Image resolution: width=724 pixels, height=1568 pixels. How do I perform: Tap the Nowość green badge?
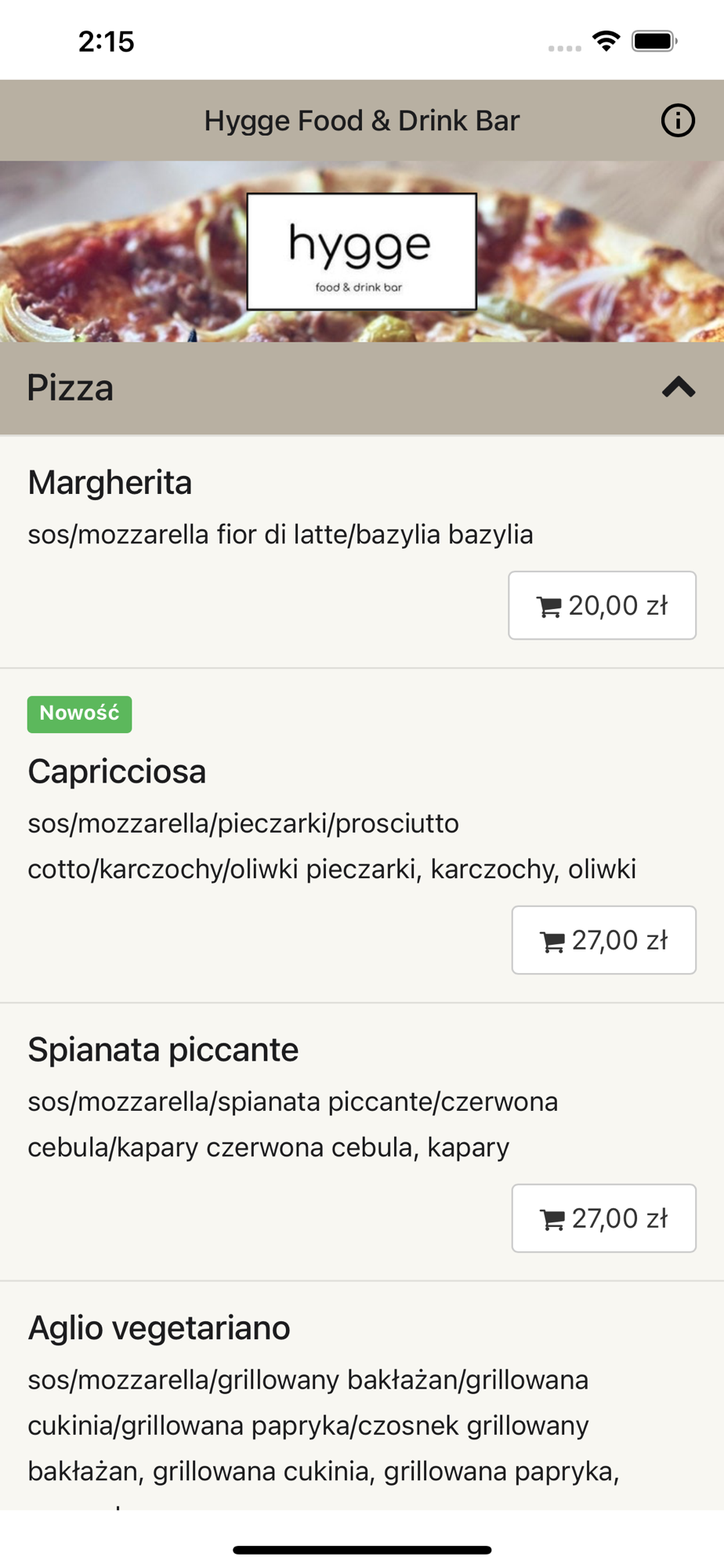[79, 713]
